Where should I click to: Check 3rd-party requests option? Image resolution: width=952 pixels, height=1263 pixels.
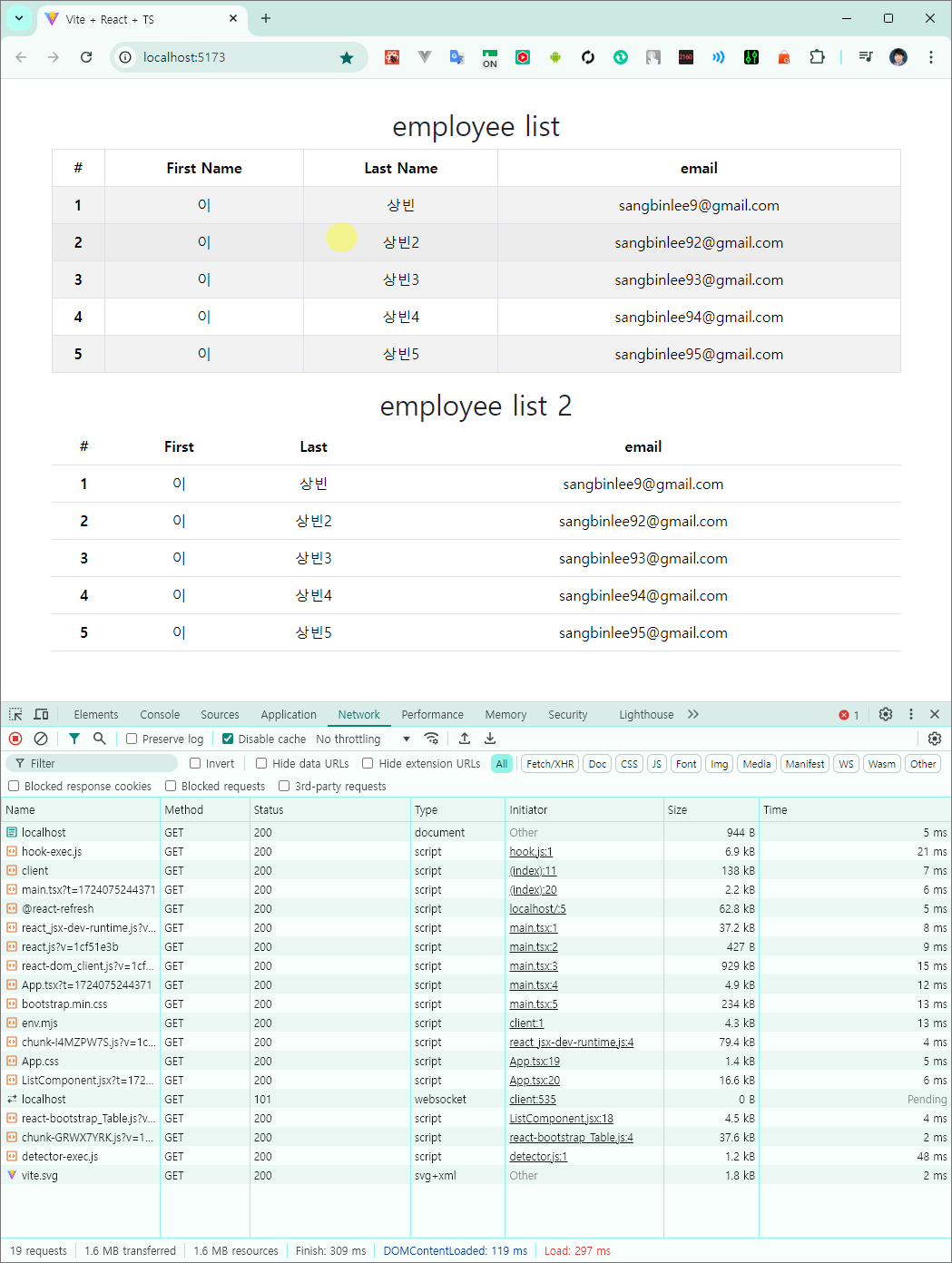click(284, 786)
